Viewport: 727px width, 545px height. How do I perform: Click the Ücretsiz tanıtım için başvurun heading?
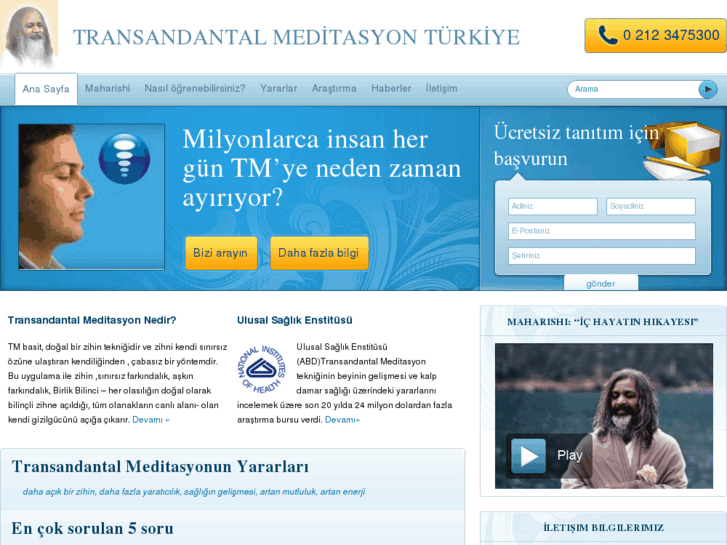[576, 145]
